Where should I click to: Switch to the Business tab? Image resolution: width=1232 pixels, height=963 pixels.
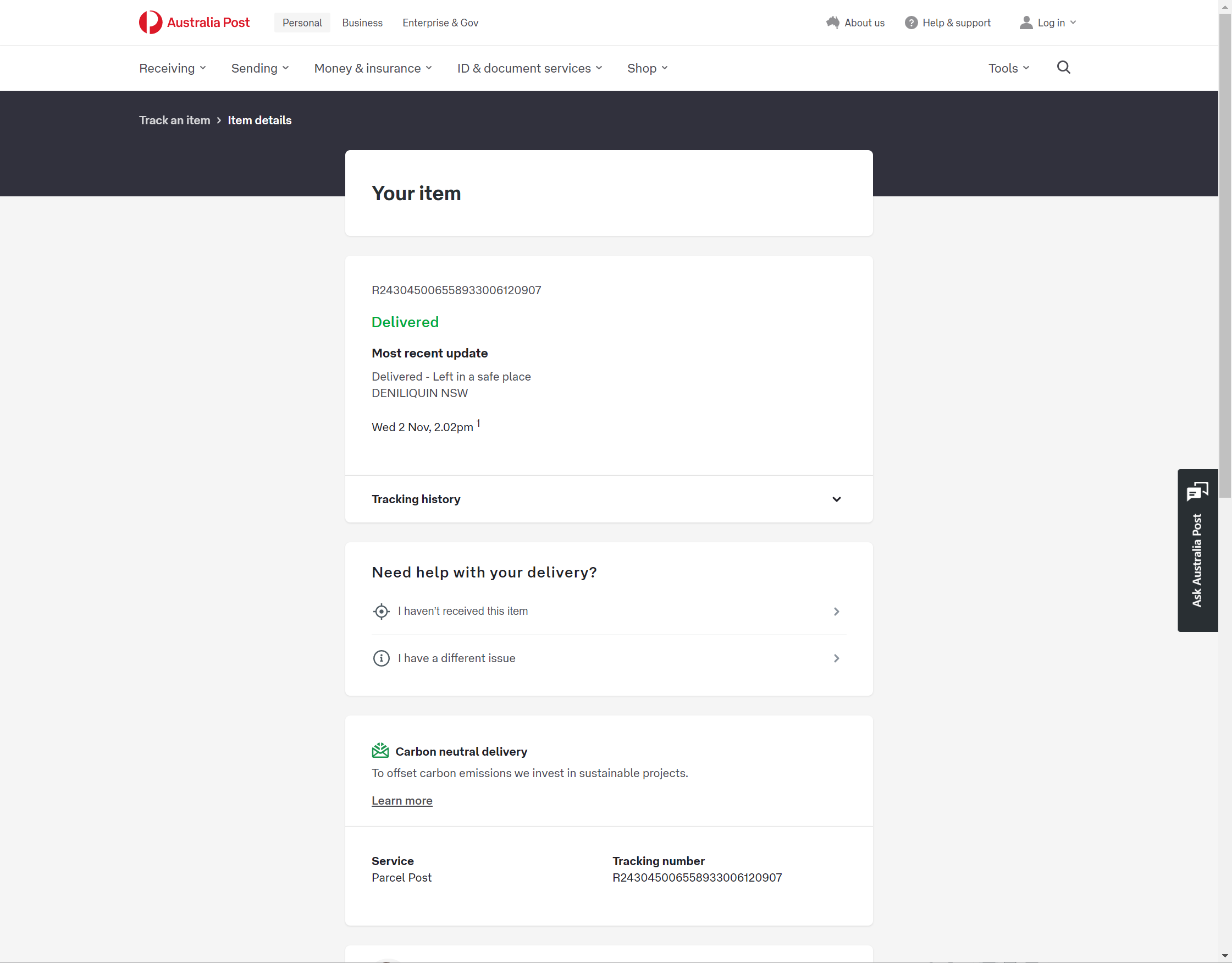(362, 23)
